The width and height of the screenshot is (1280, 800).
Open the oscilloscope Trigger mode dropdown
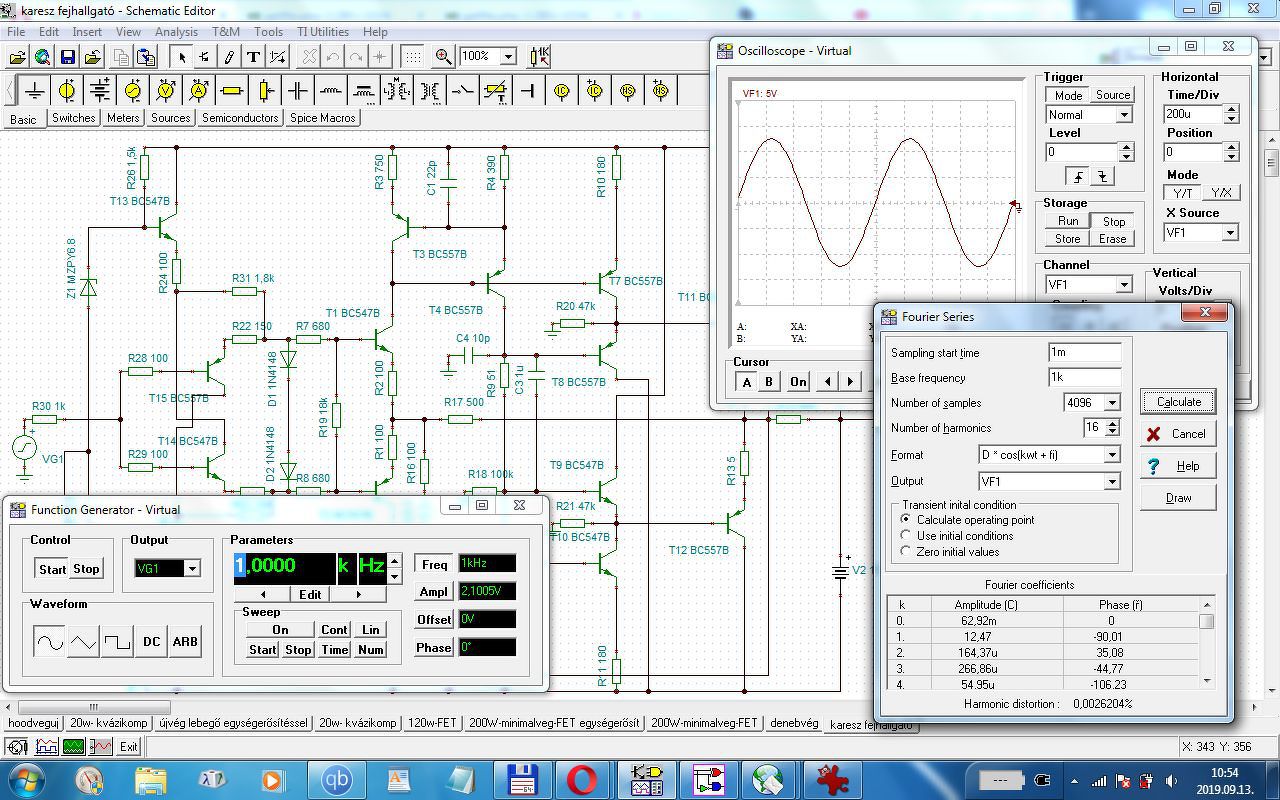[1123, 115]
